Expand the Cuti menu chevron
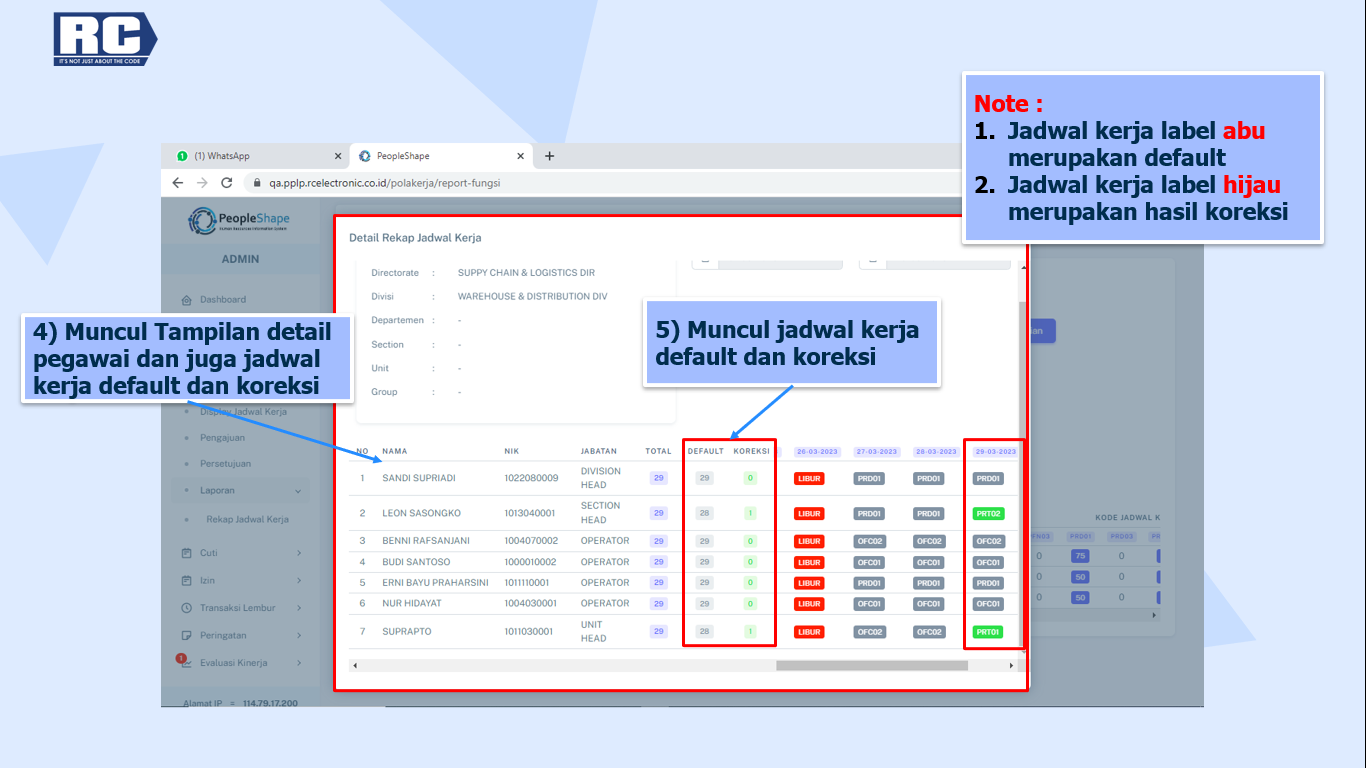 coord(299,553)
